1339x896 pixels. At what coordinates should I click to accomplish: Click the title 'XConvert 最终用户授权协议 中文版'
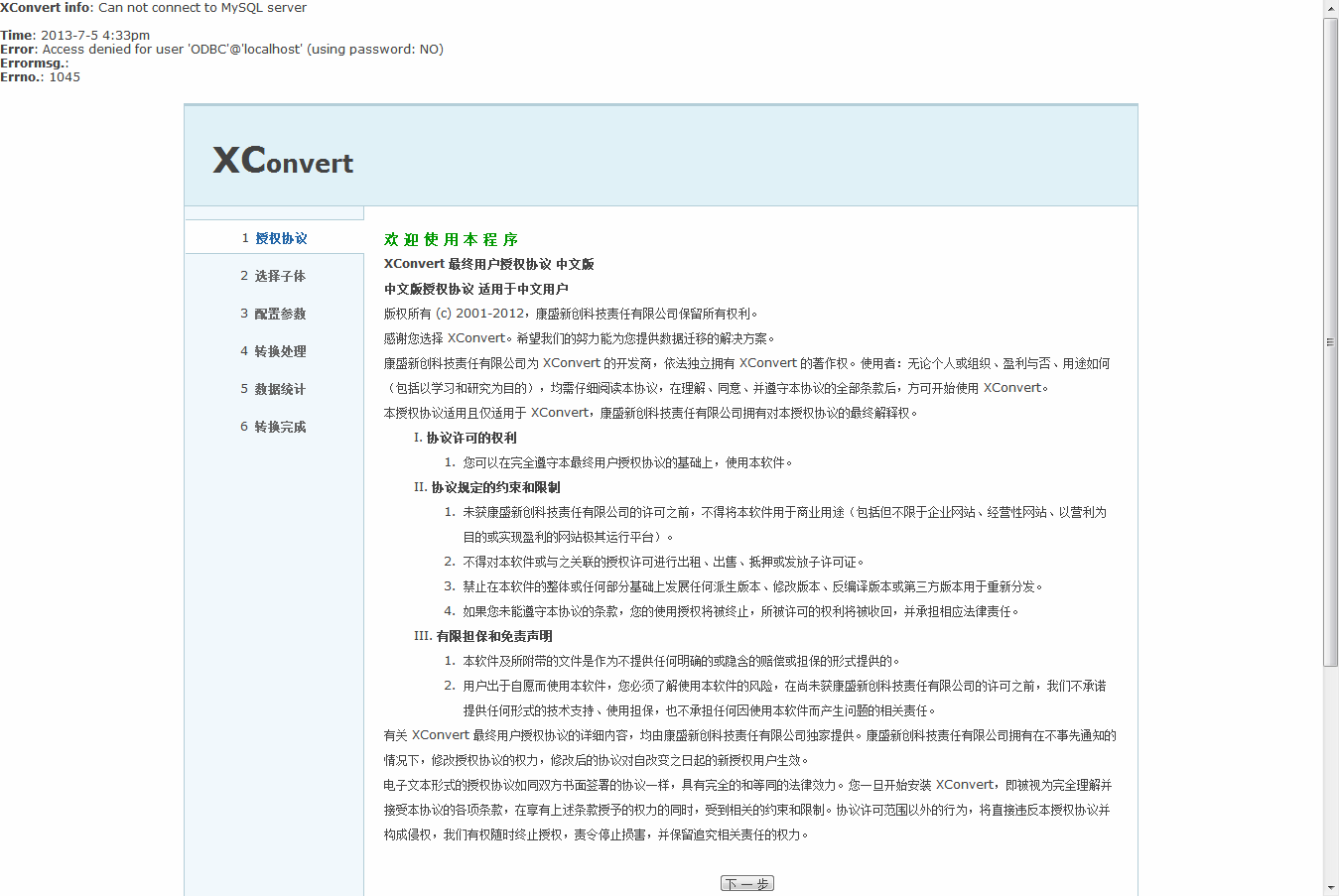point(489,264)
